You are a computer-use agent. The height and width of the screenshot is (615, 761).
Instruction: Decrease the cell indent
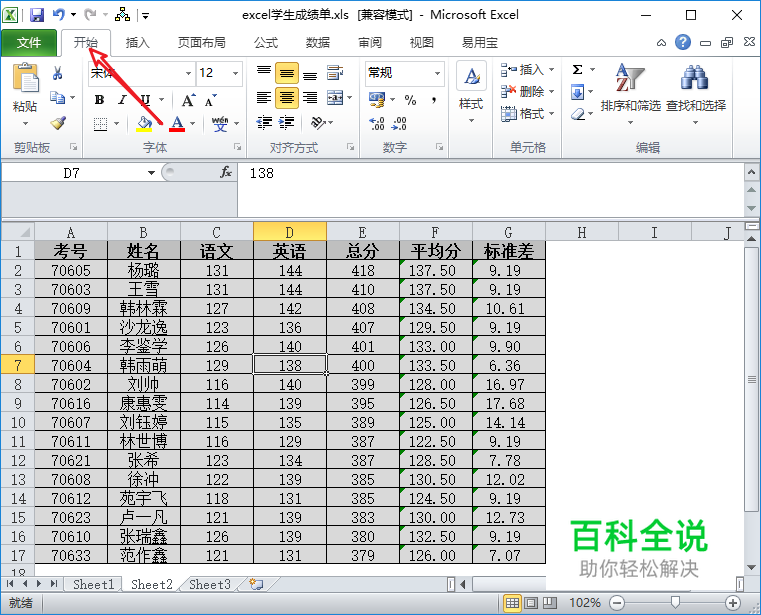coord(264,123)
